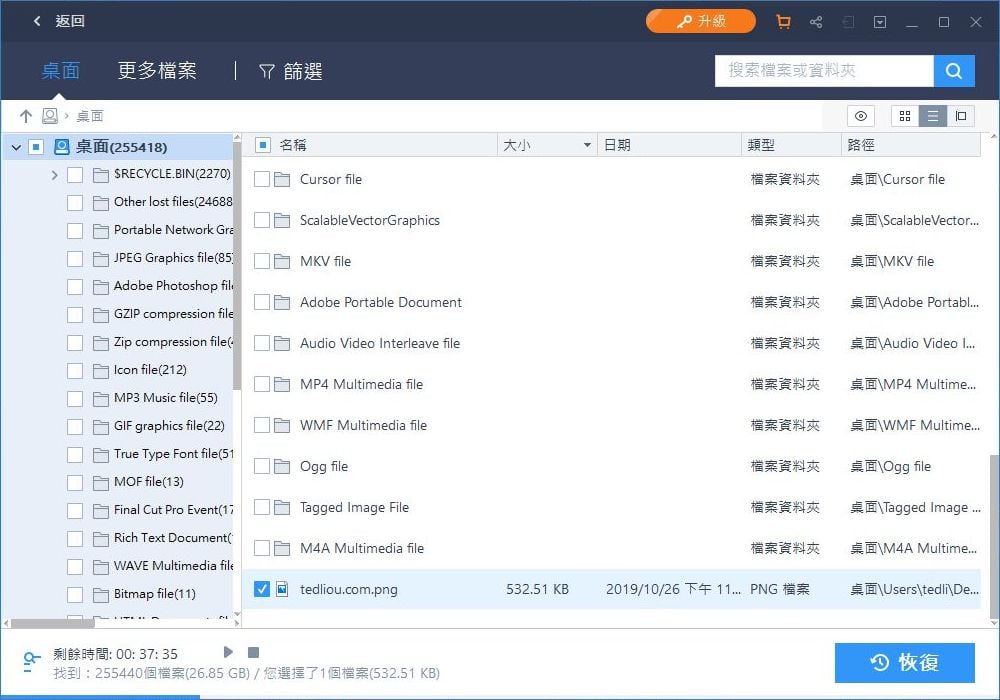Switch to thumbnail grid view

904,116
